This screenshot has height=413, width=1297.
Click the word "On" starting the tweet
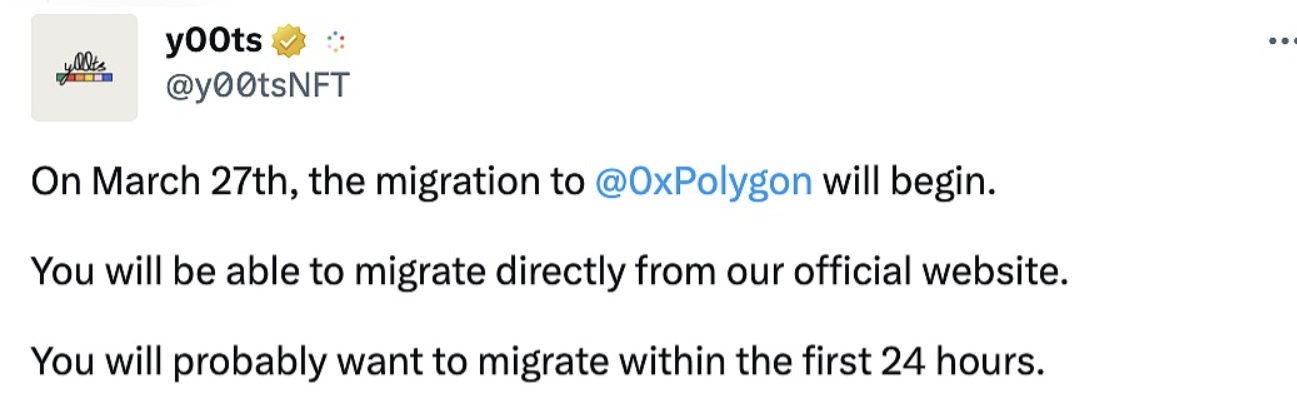coord(52,184)
